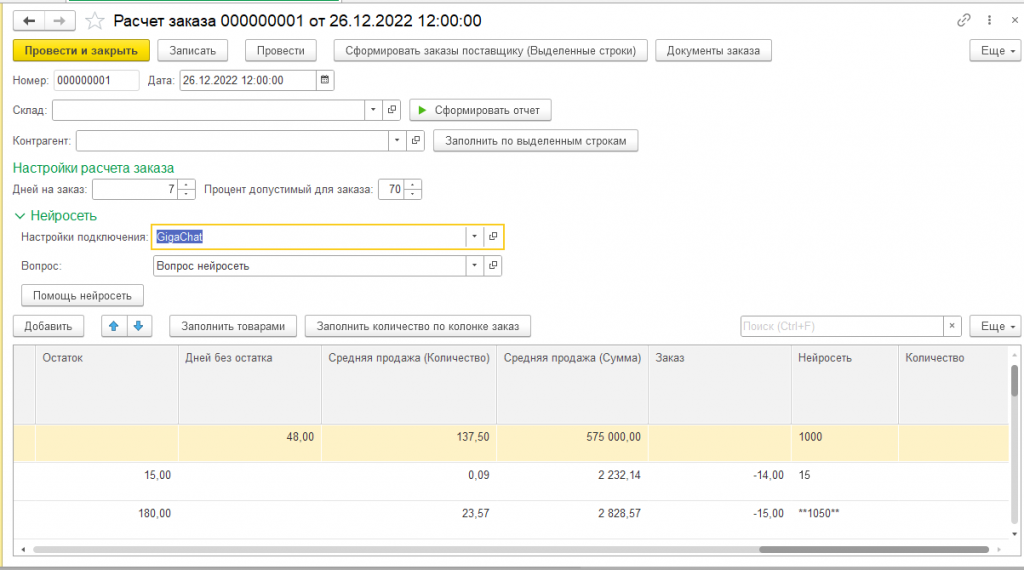Click the Остаток column header
The width and height of the screenshot is (1024, 570).
tap(106, 385)
